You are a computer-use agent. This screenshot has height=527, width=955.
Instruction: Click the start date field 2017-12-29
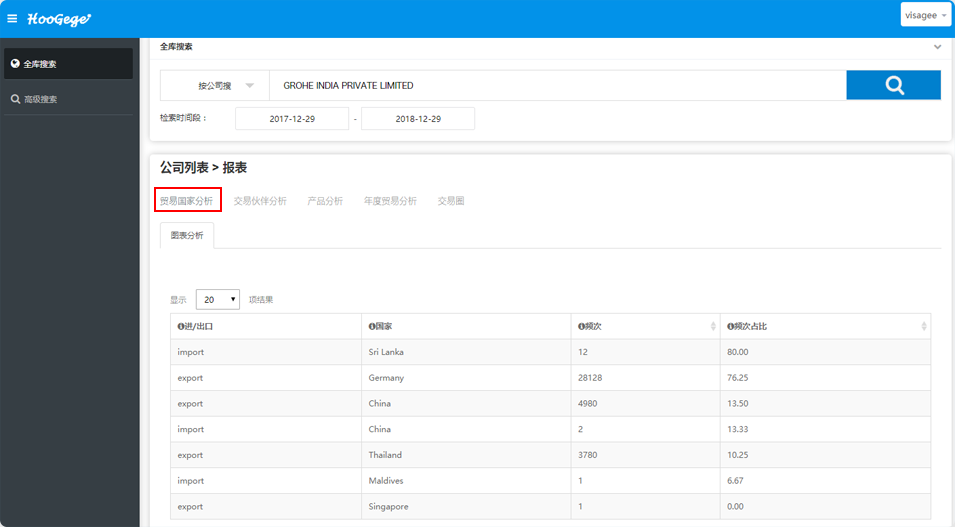tap(292, 119)
